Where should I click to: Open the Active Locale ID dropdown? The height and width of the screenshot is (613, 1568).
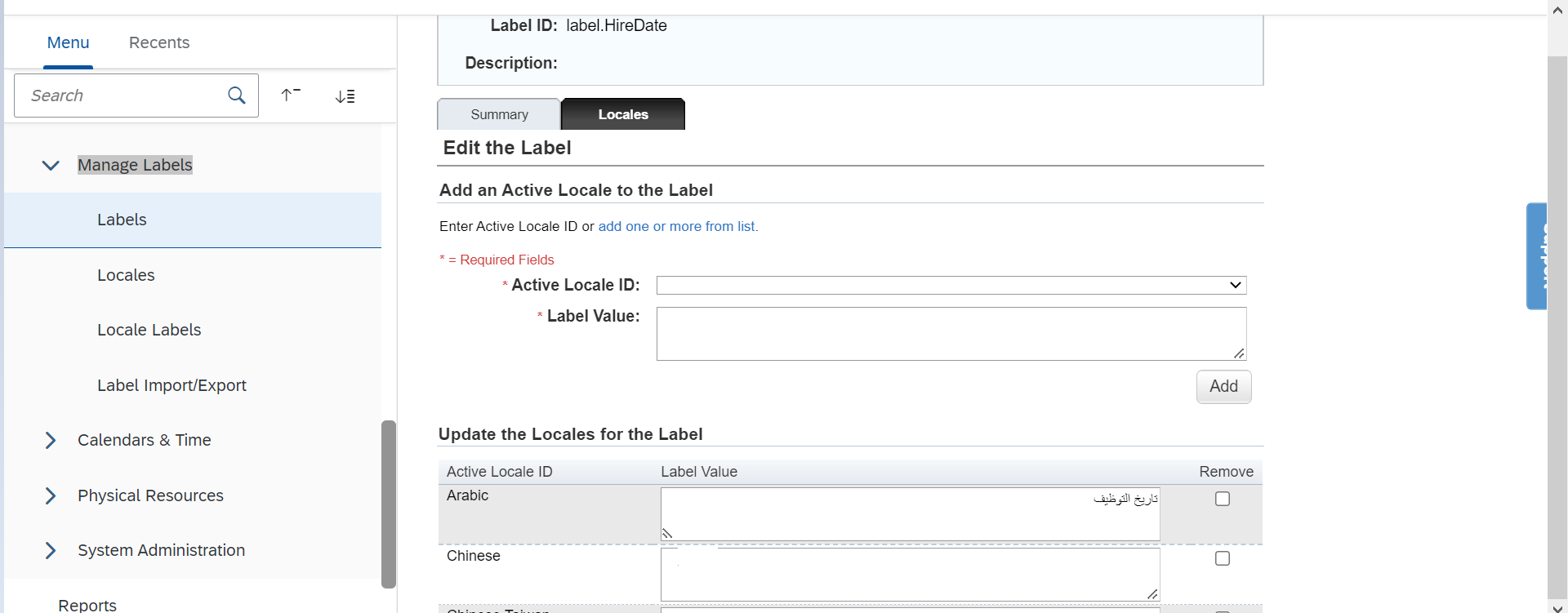951,285
